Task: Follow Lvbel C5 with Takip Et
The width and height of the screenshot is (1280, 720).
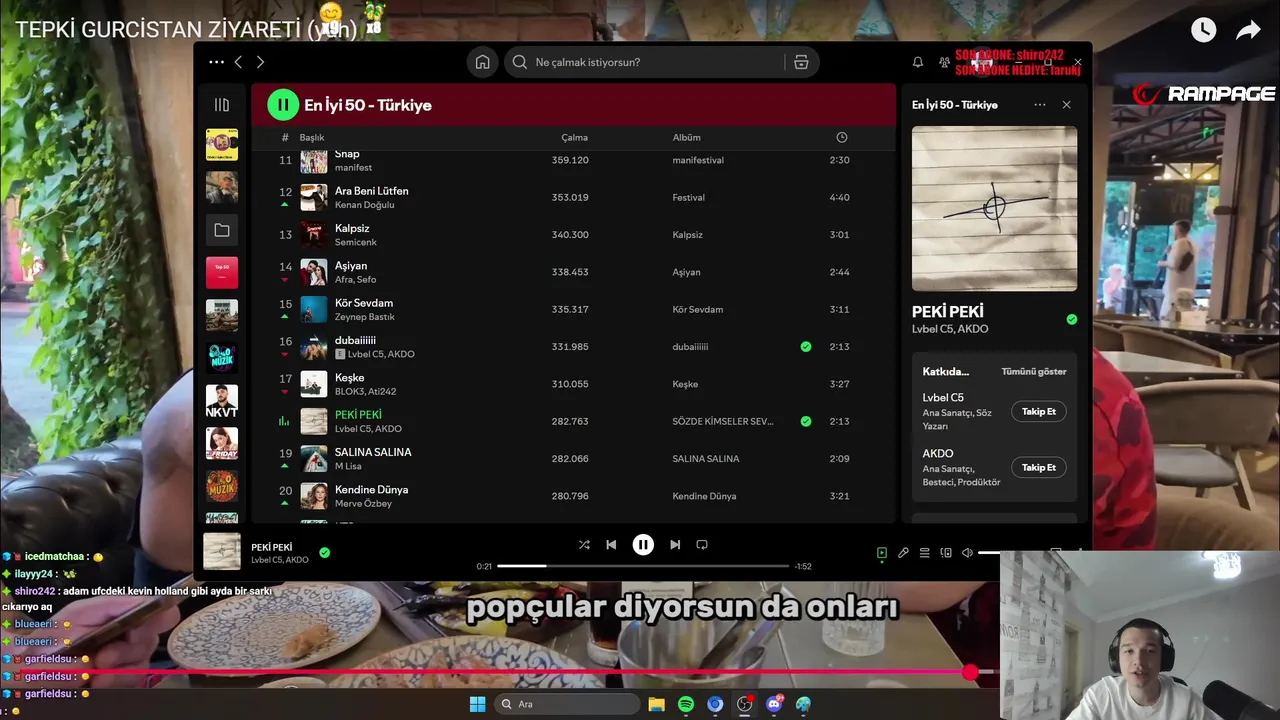Action: pos(1039,411)
